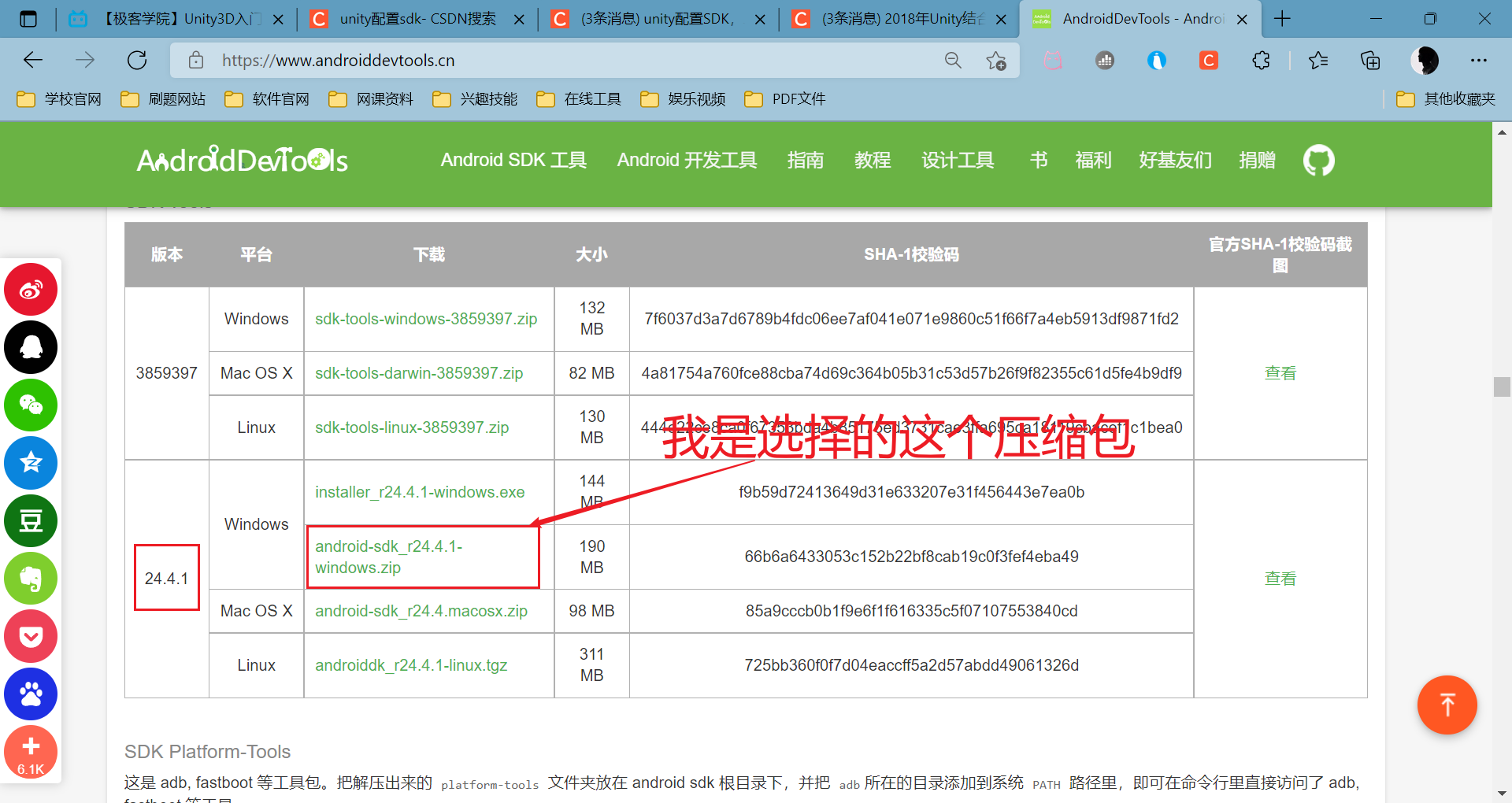Share to WeChat

click(x=31, y=405)
